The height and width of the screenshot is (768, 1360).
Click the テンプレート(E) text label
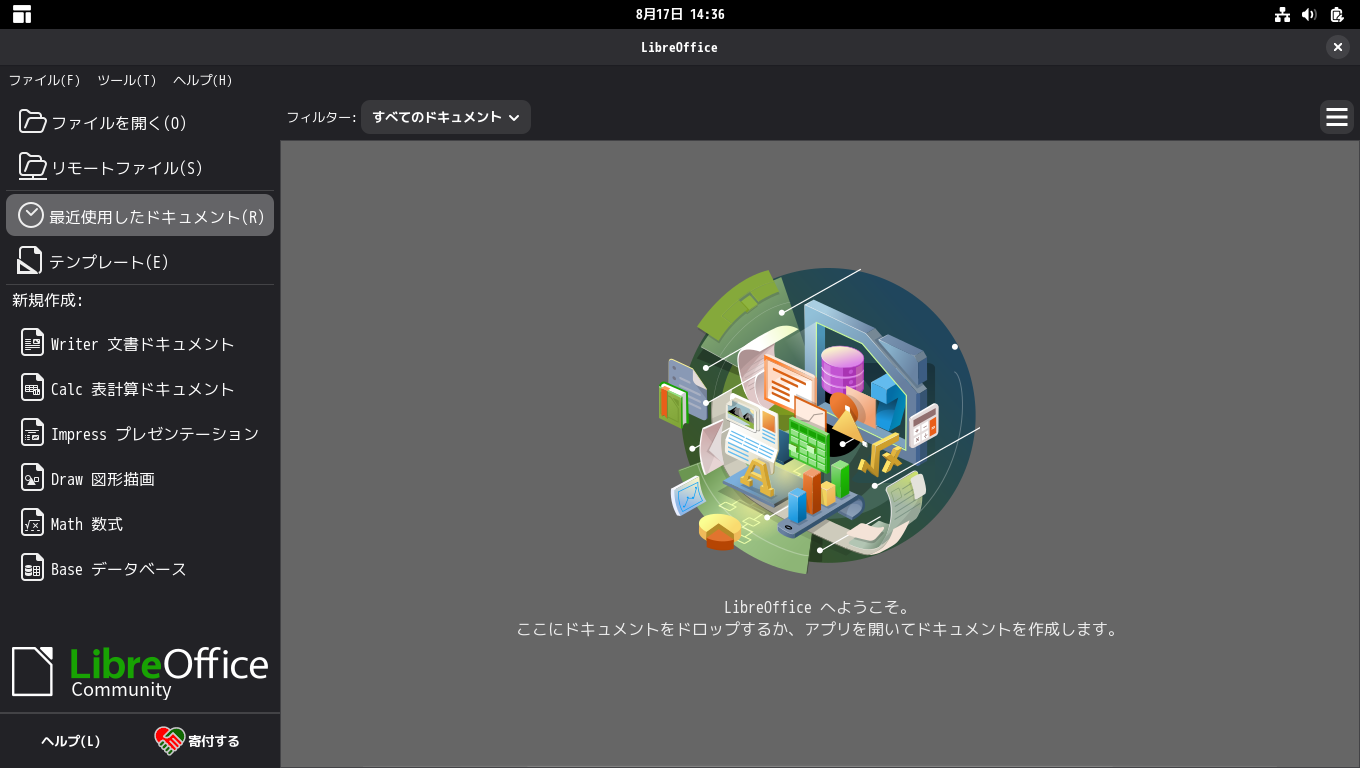coord(109,262)
